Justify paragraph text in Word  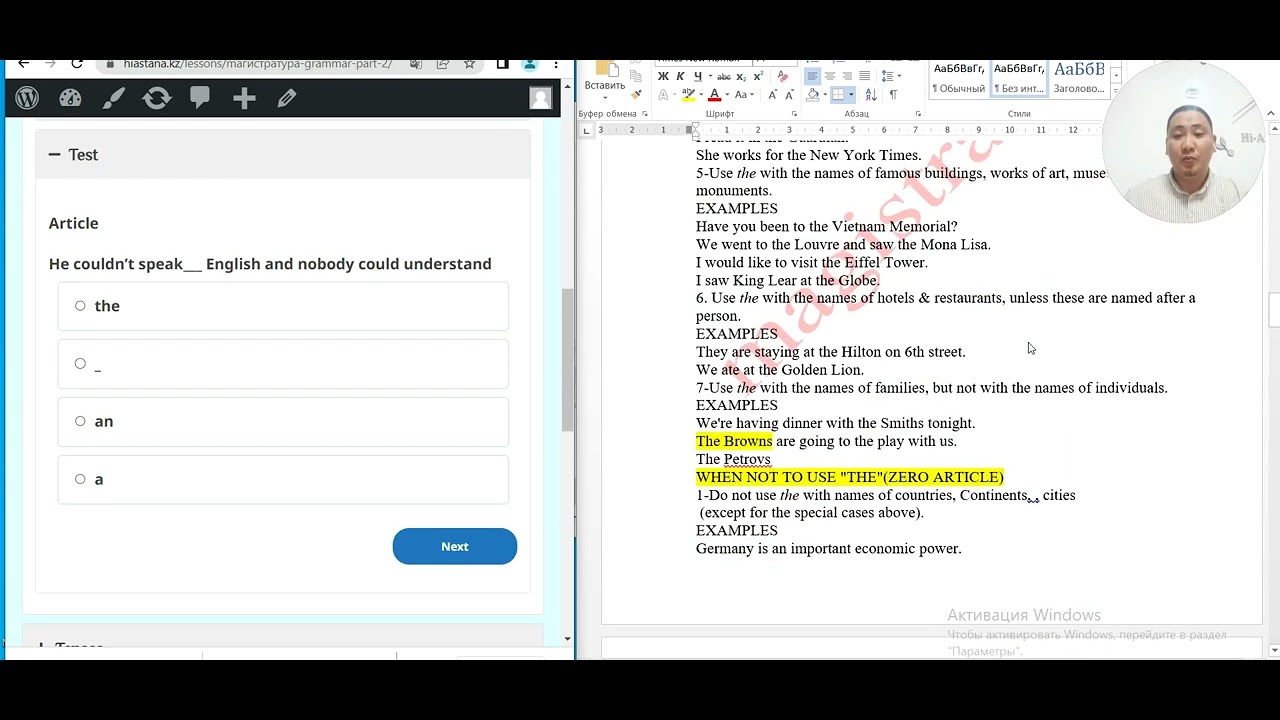[864, 76]
